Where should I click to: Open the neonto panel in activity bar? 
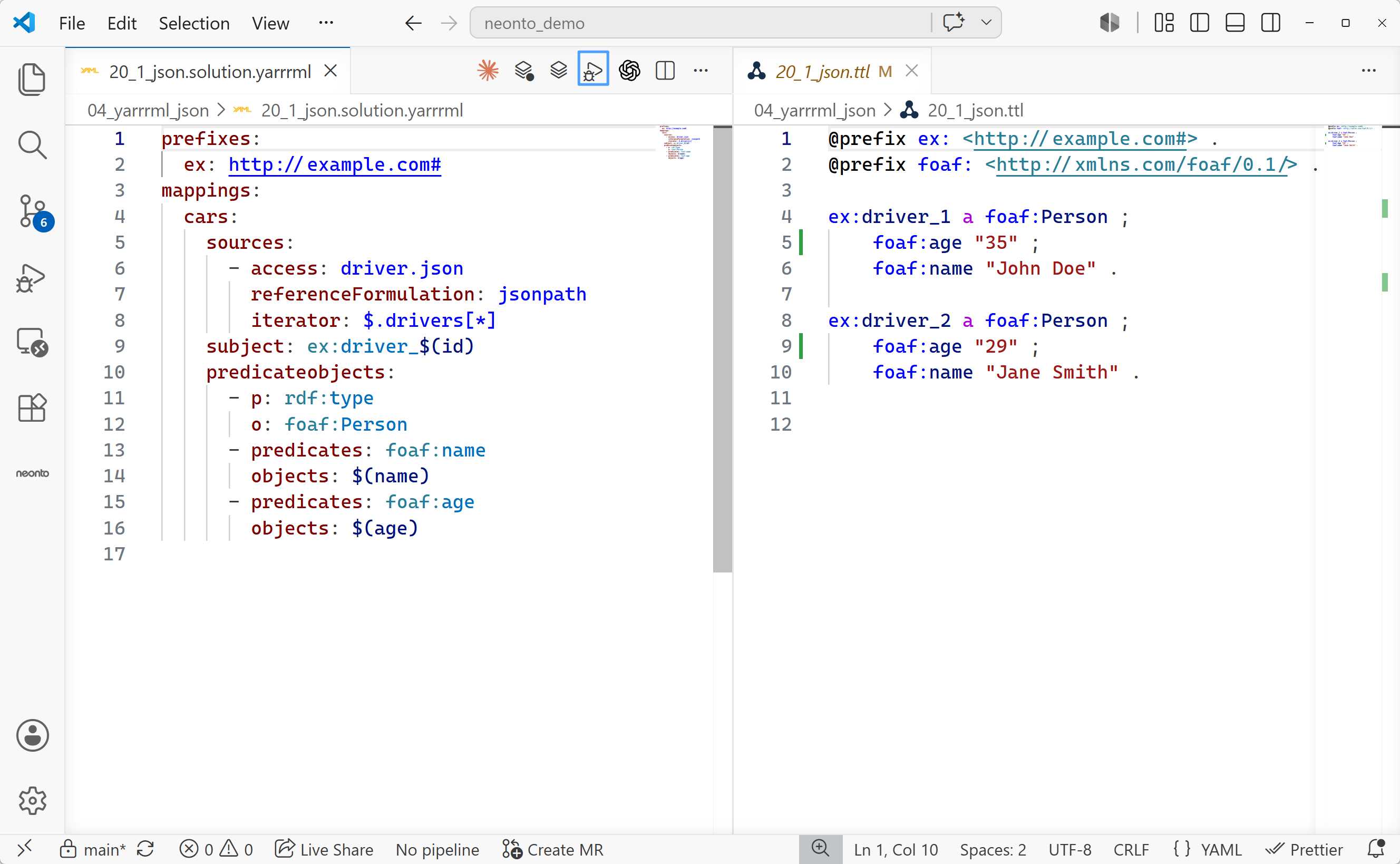(33, 473)
